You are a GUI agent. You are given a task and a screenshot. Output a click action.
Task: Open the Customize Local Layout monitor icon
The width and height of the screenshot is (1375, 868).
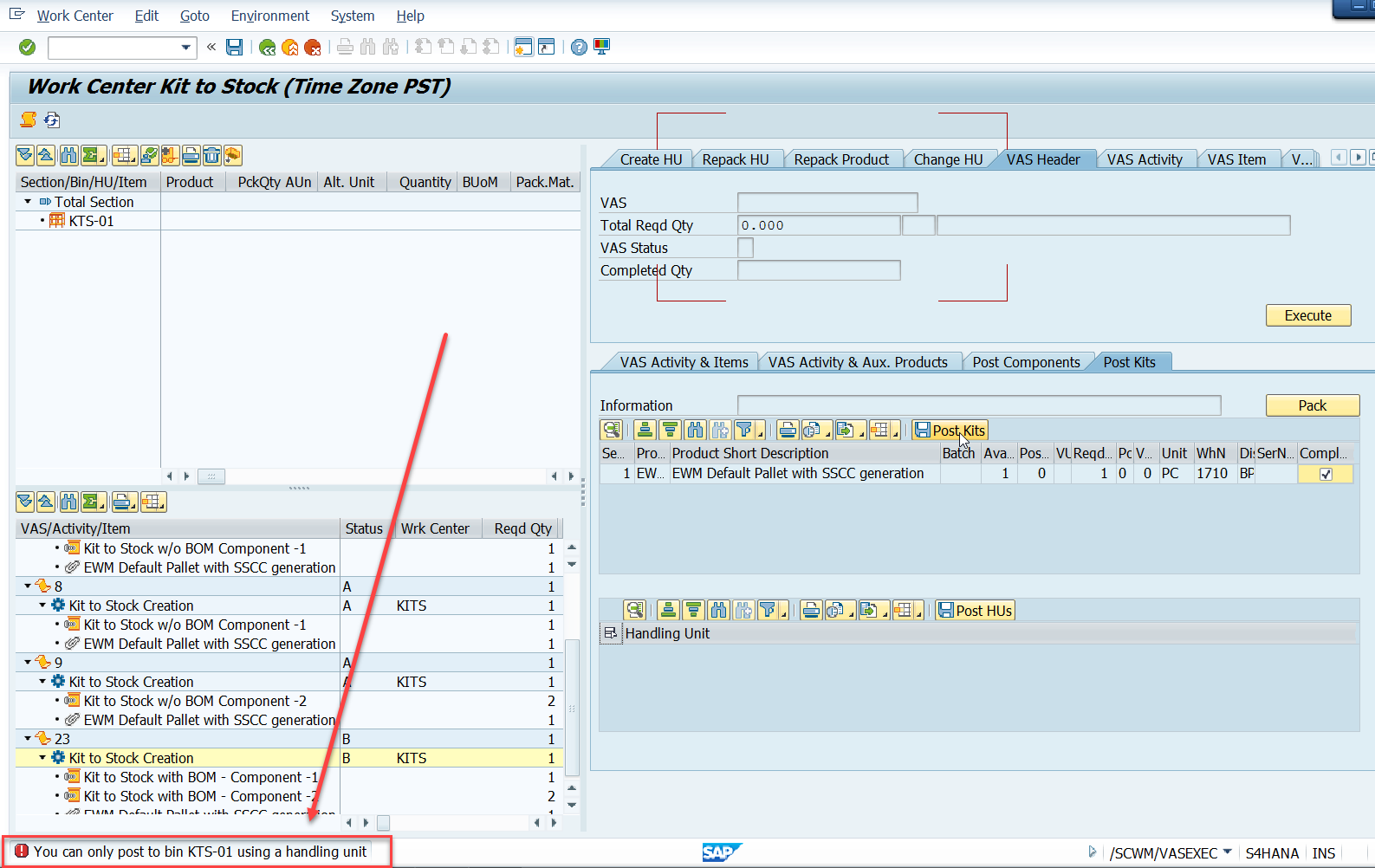(x=601, y=47)
